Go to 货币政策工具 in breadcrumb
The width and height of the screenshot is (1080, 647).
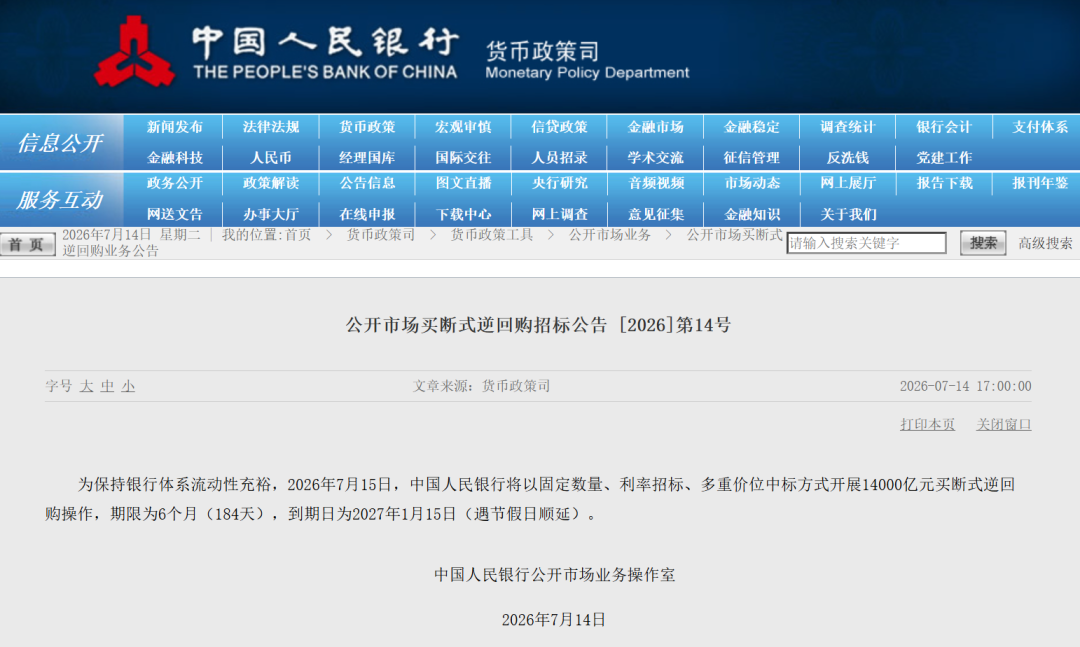click(x=492, y=235)
